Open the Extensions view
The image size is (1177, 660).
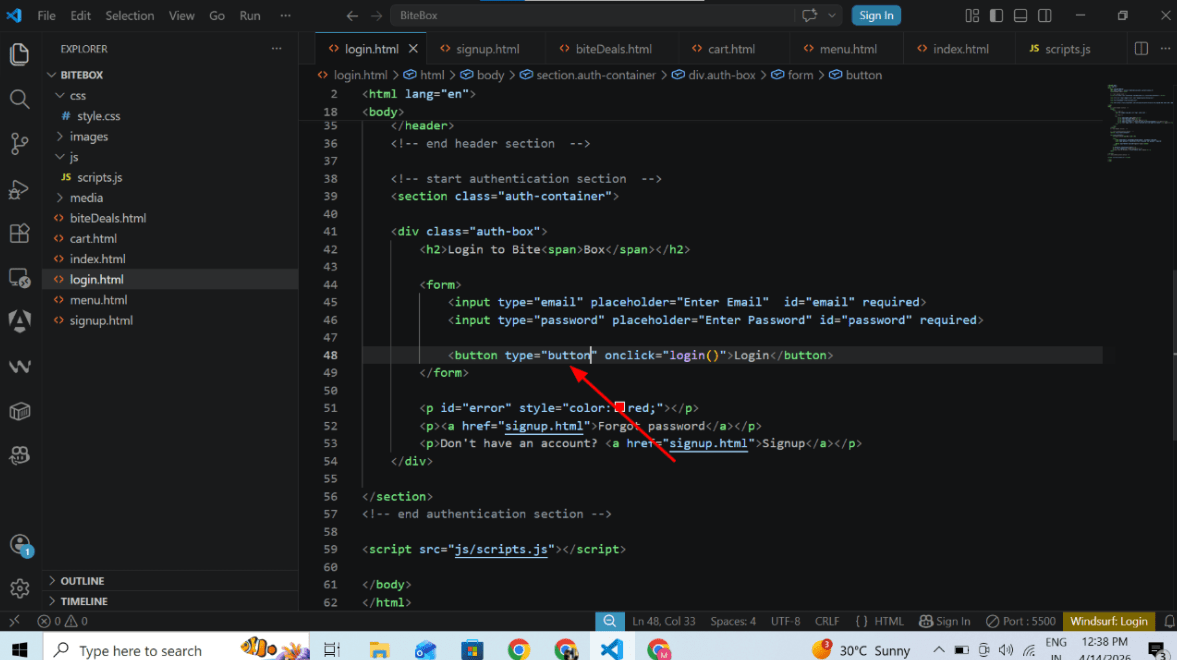pos(20,234)
